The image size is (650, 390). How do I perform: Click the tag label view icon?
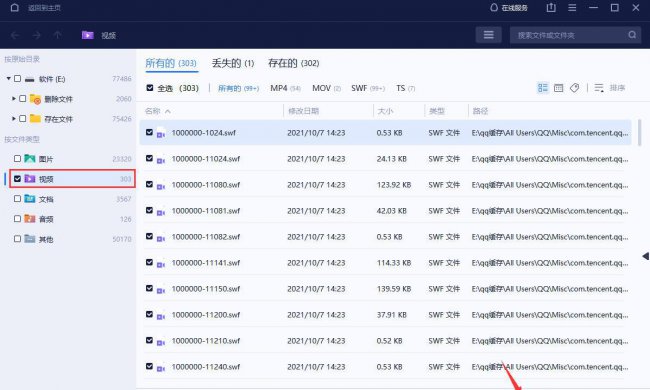coord(574,87)
